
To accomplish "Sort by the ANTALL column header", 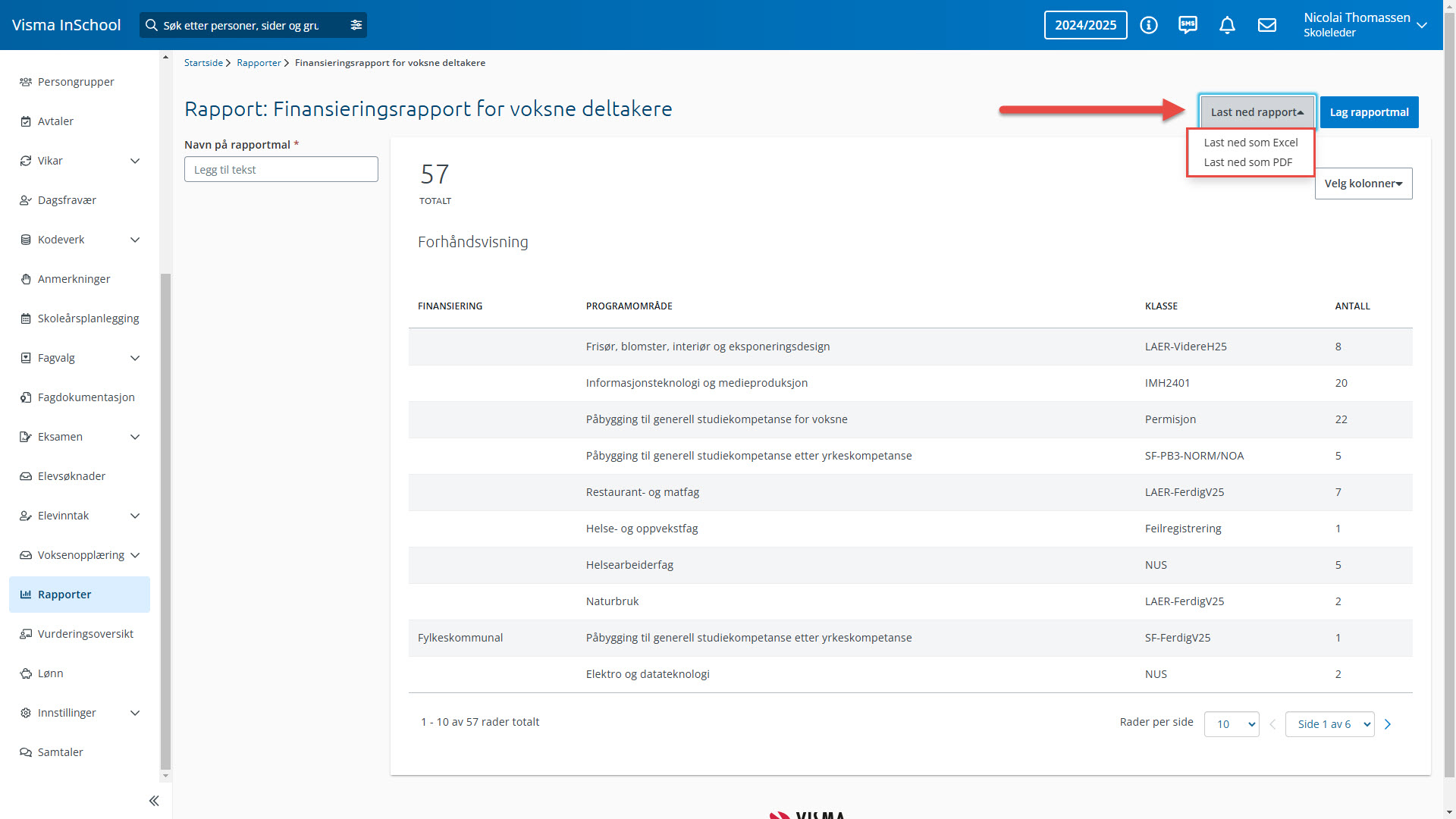I will pyautogui.click(x=1352, y=306).
